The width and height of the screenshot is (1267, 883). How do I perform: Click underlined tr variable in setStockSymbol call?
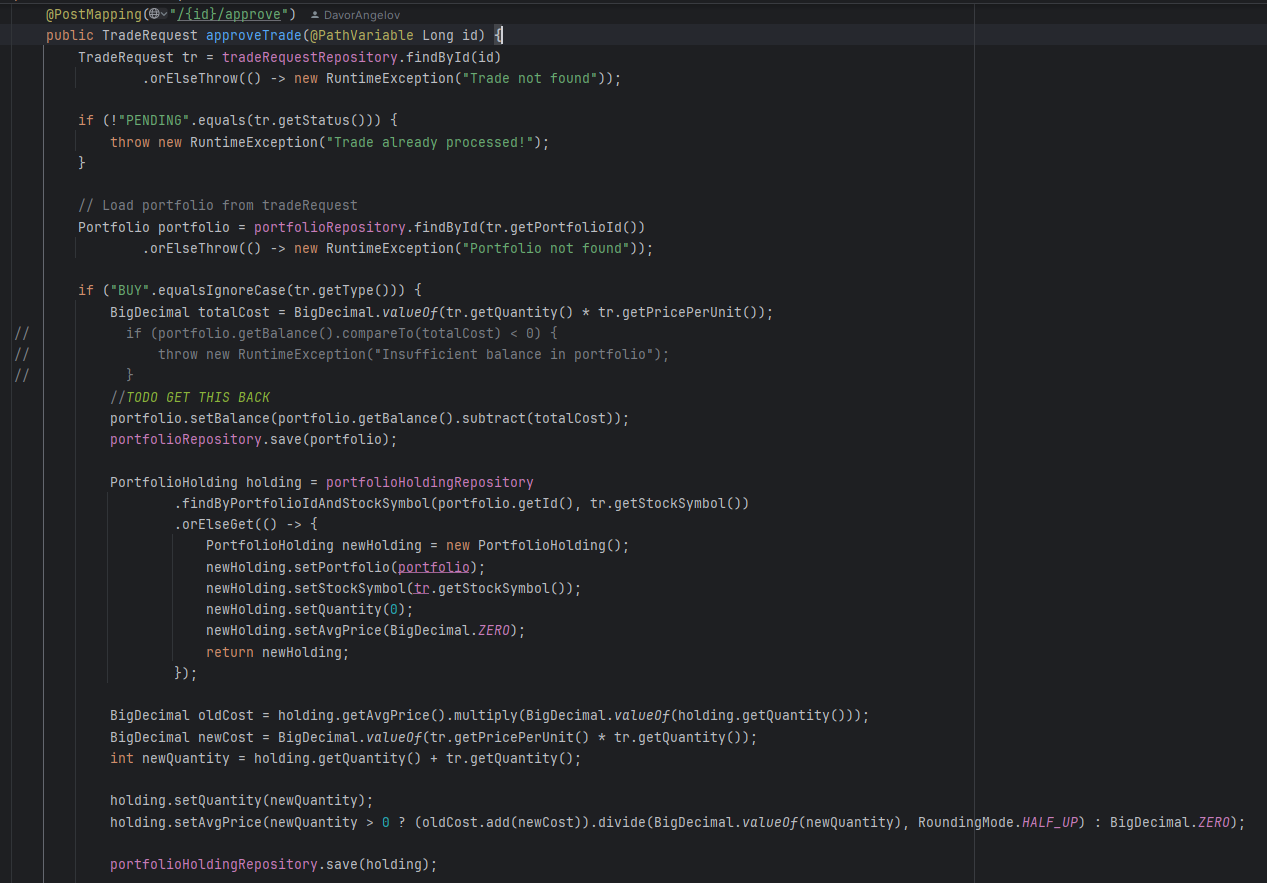pyautogui.click(x=421, y=588)
